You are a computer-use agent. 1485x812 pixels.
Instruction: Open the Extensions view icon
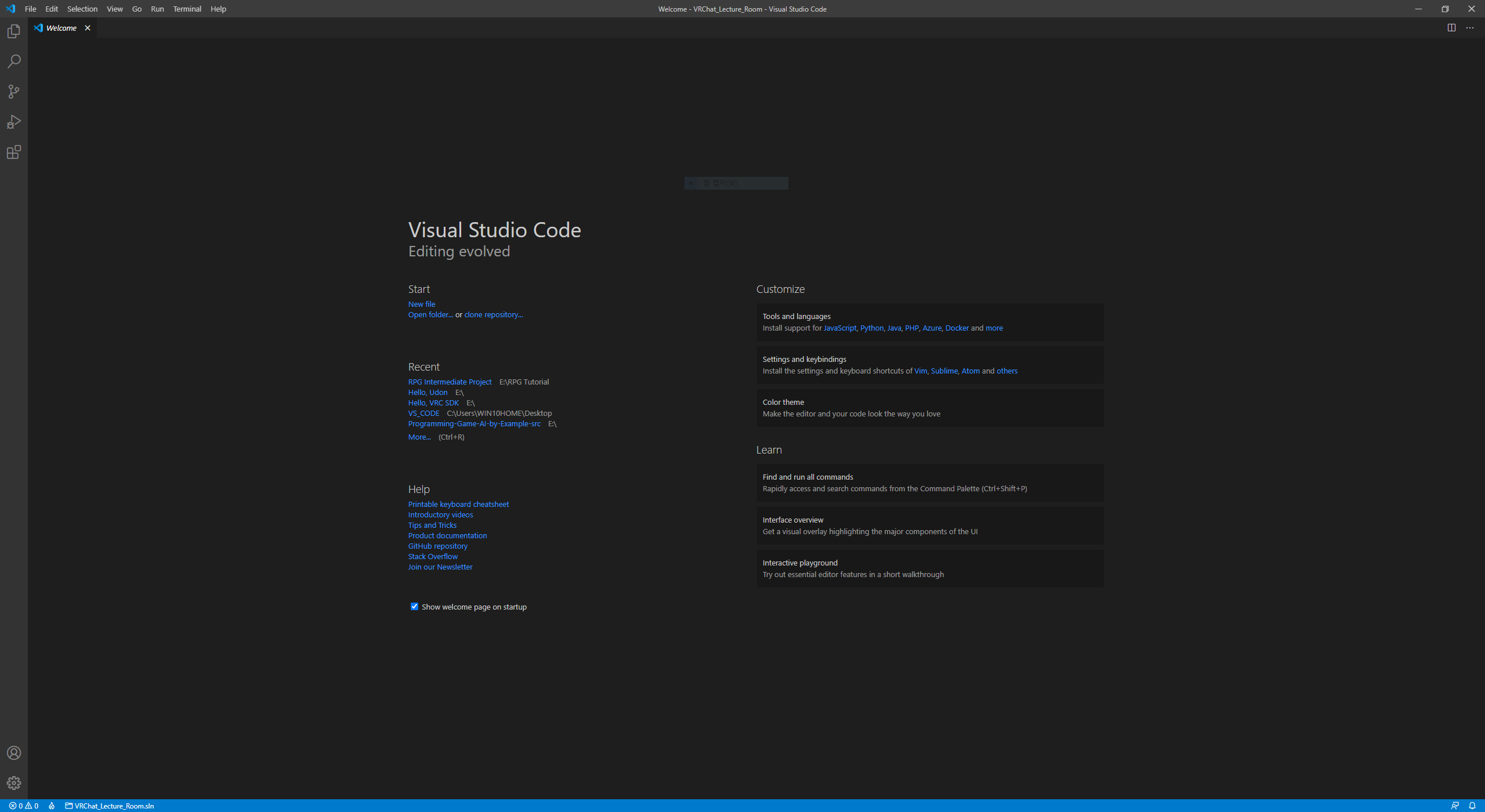coord(14,153)
